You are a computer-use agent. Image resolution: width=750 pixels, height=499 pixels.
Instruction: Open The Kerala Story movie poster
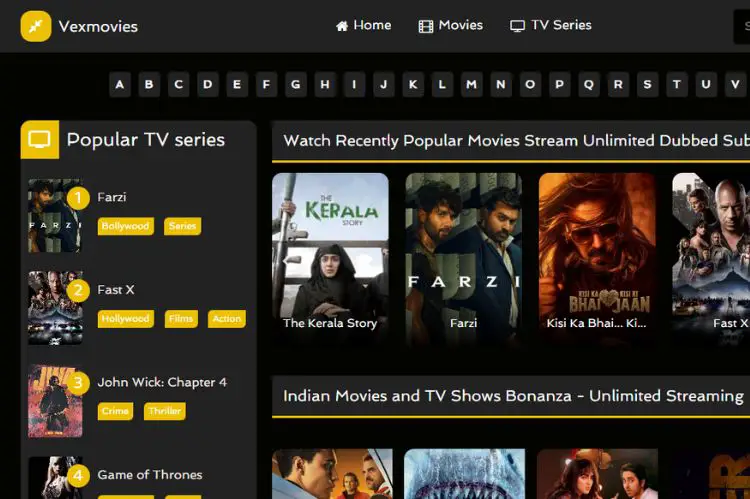330,258
